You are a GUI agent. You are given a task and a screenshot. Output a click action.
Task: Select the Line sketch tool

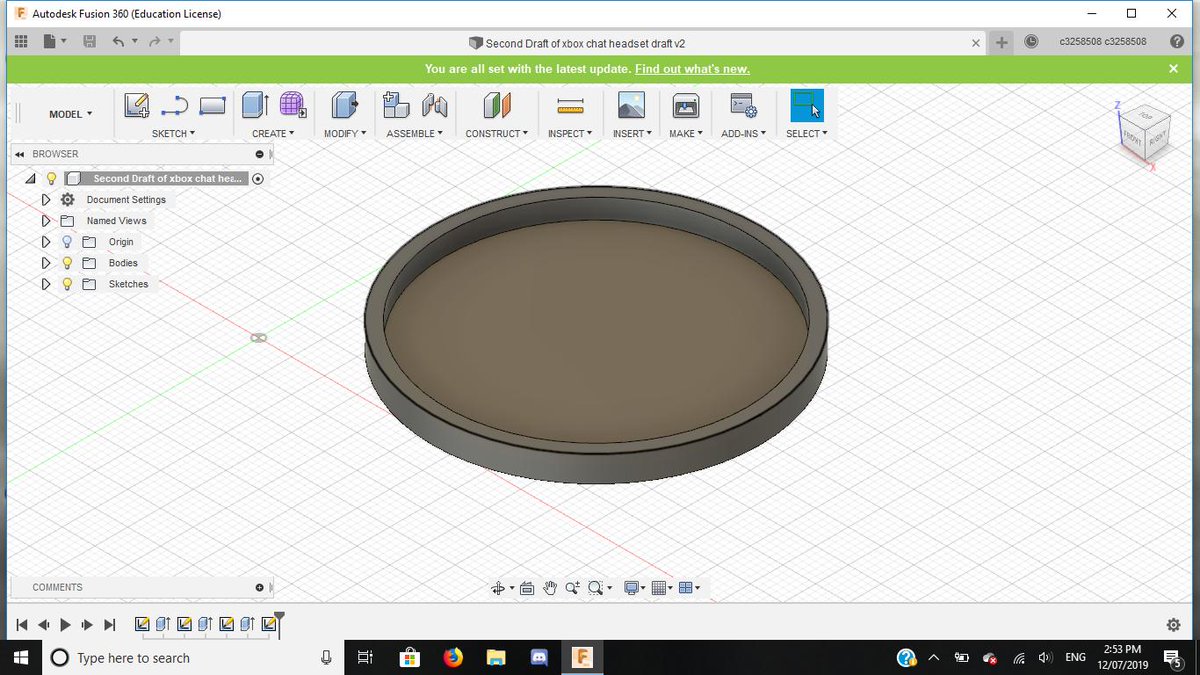(174, 105)
